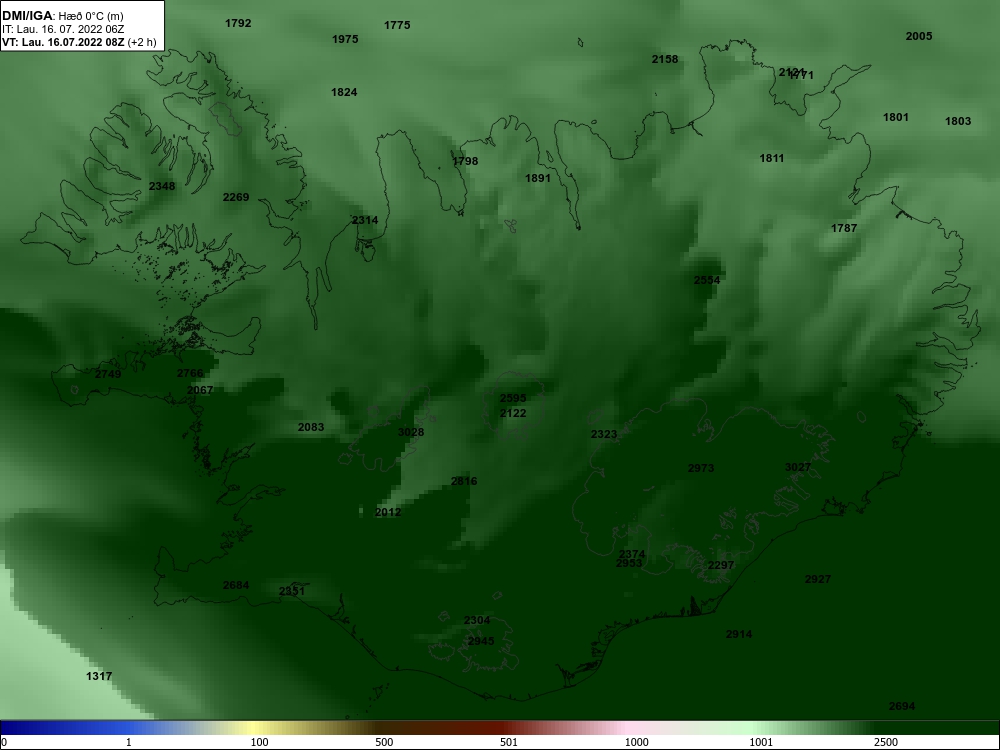Click the map value 2304
Viewport: 1000px width, 750px height.
pyautogui.click(x=477, y=621)
